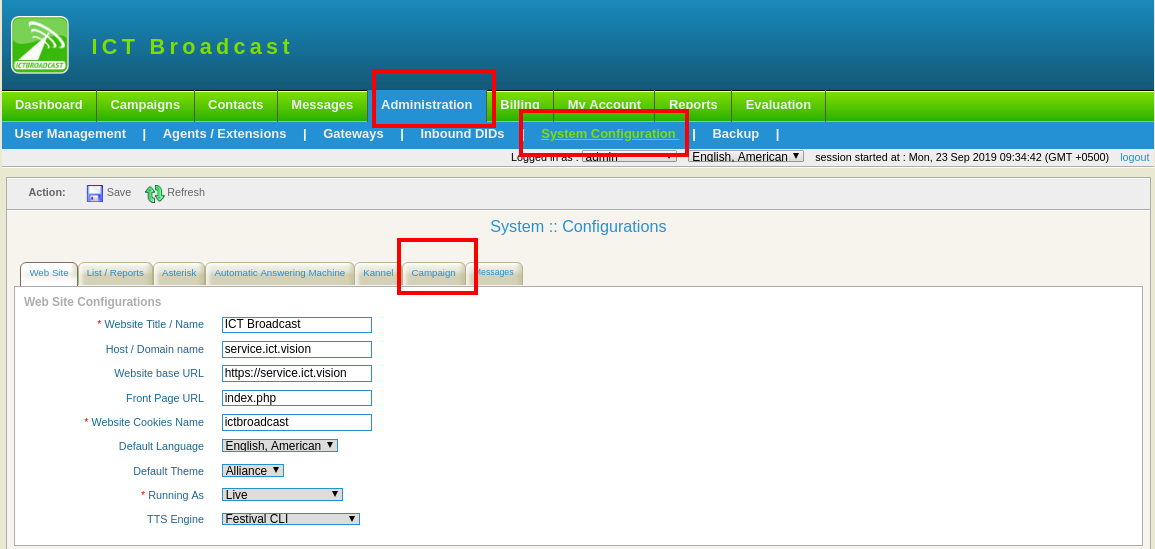Image resolution: width=1155 pixels, height=549 pixels.
Task: Click the Save floppy disk icon
Action: pos(94,193)
